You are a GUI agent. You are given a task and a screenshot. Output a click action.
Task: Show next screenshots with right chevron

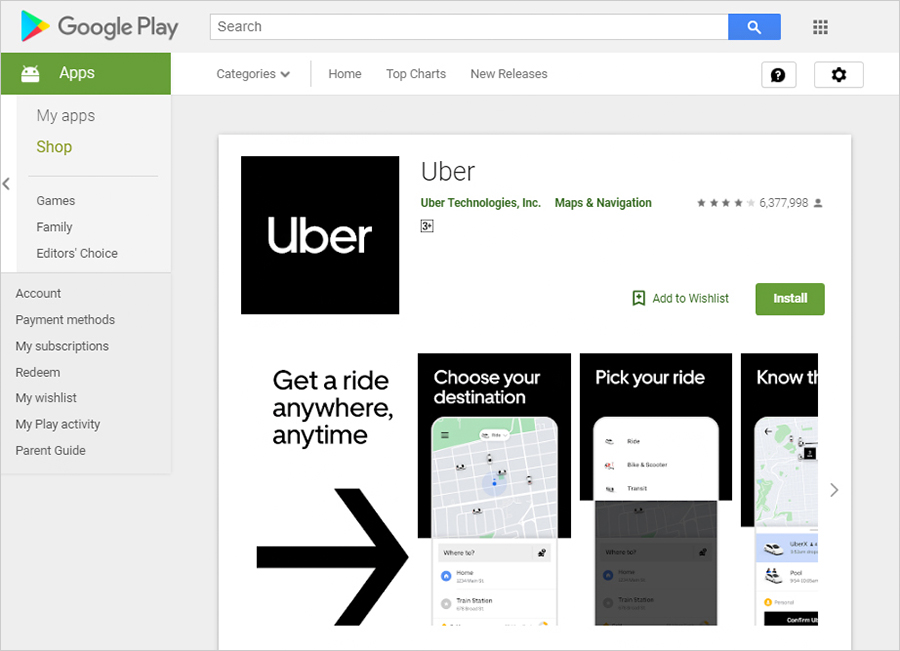click(834, 490)
